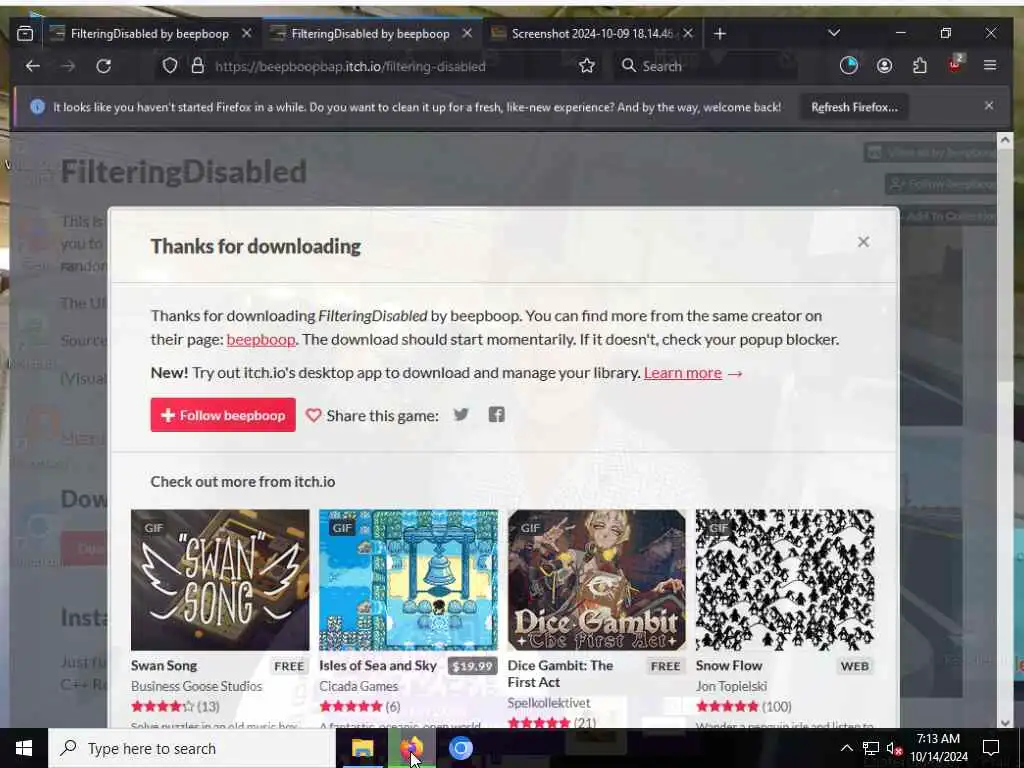Click the Firefox taskbar icon
This screenshot has height=768, width=1024.
(x=411, y=748)
